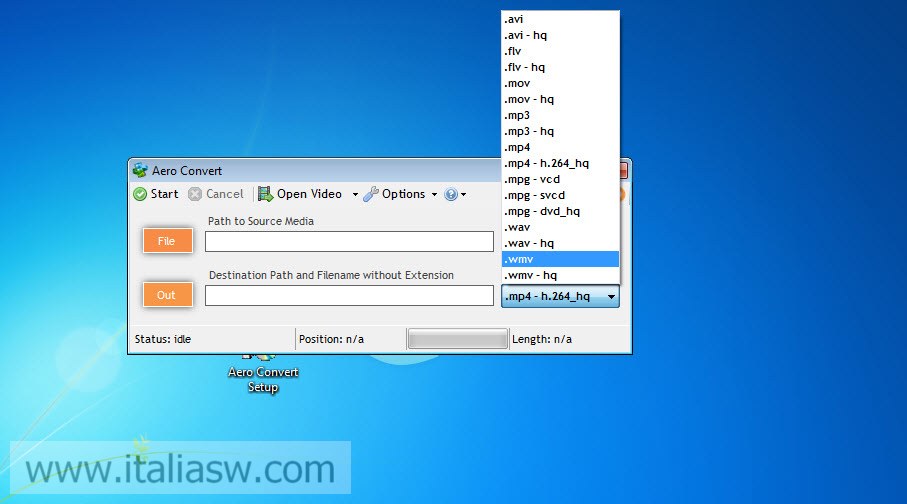The width and height of the screenshot is (907, 504).
Task: Click the Length: n/a status text
Action: point(541,339)
